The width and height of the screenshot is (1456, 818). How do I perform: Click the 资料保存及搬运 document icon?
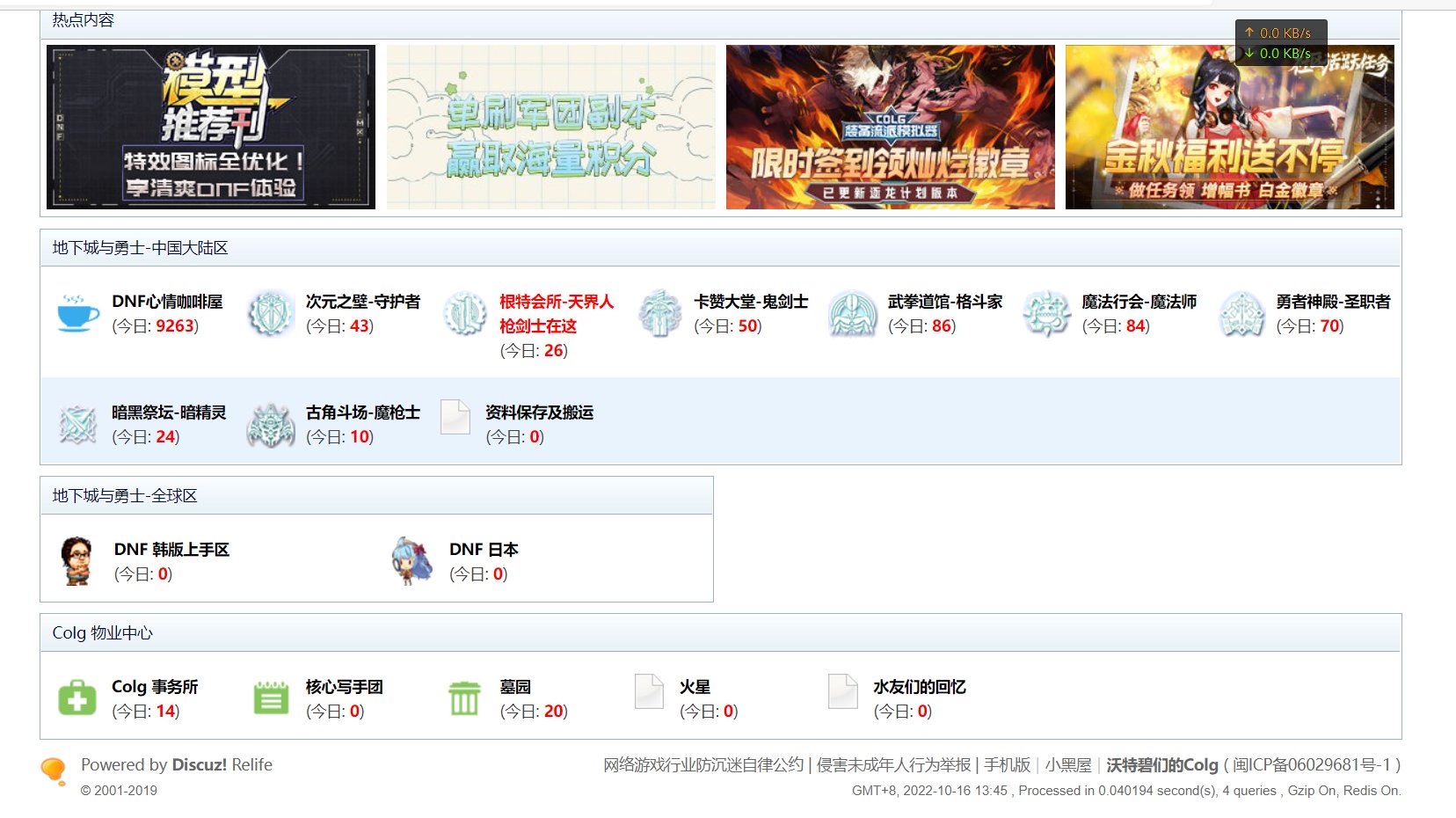click(455, 417)
